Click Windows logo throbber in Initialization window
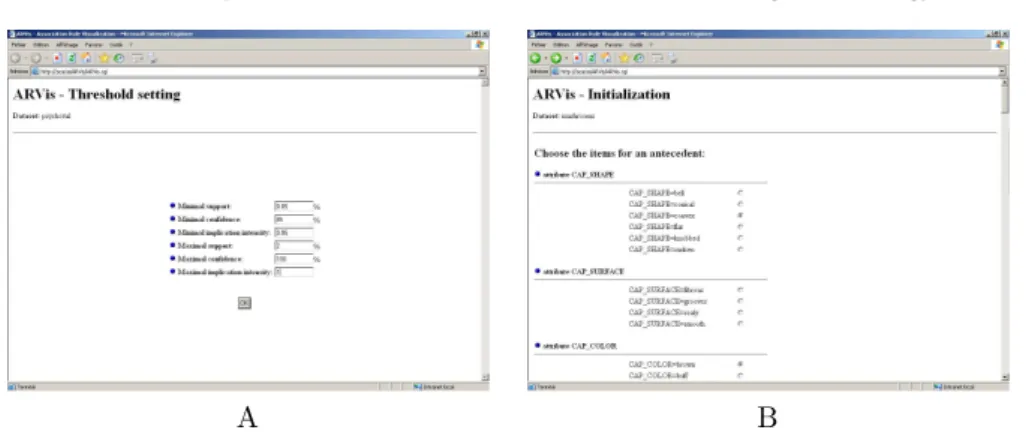The image size is (1026, 433). click(1000, 44)
